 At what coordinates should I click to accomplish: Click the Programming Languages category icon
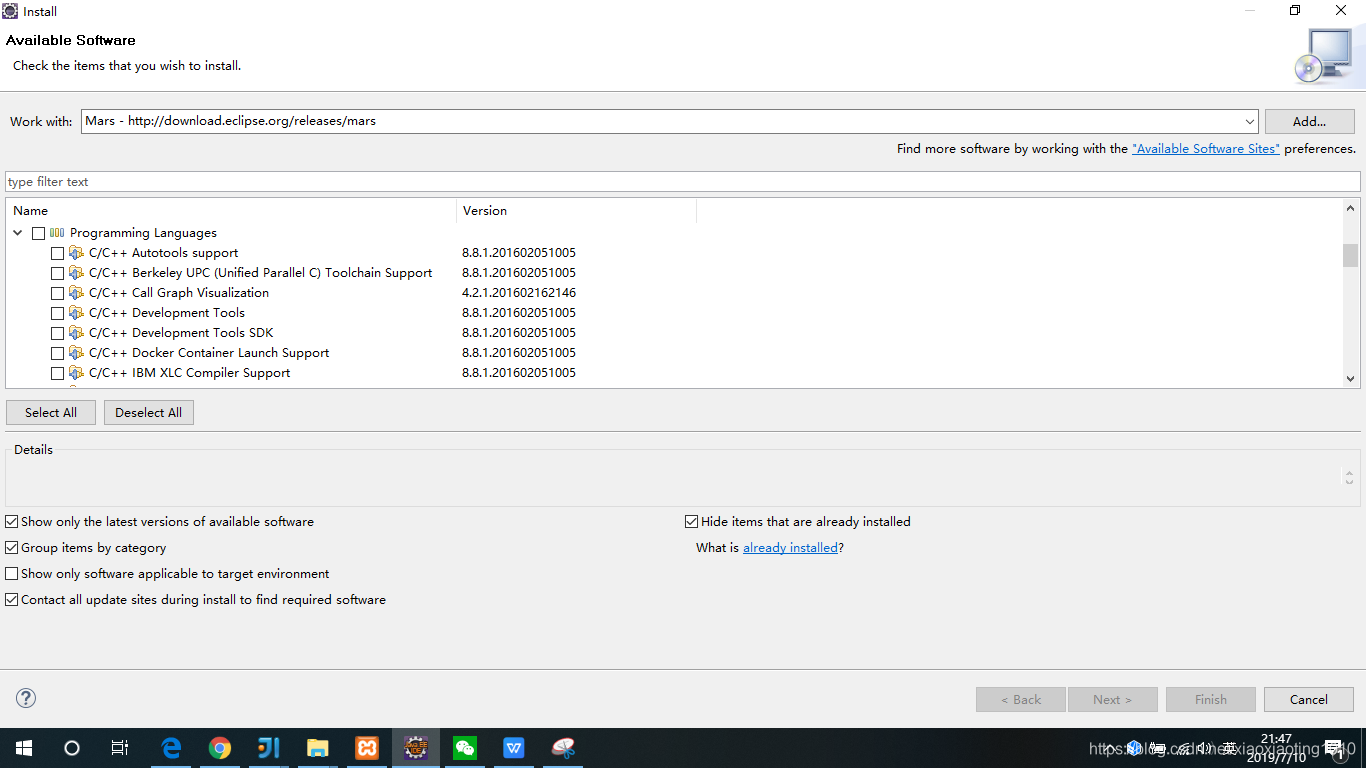click(57, 233)
